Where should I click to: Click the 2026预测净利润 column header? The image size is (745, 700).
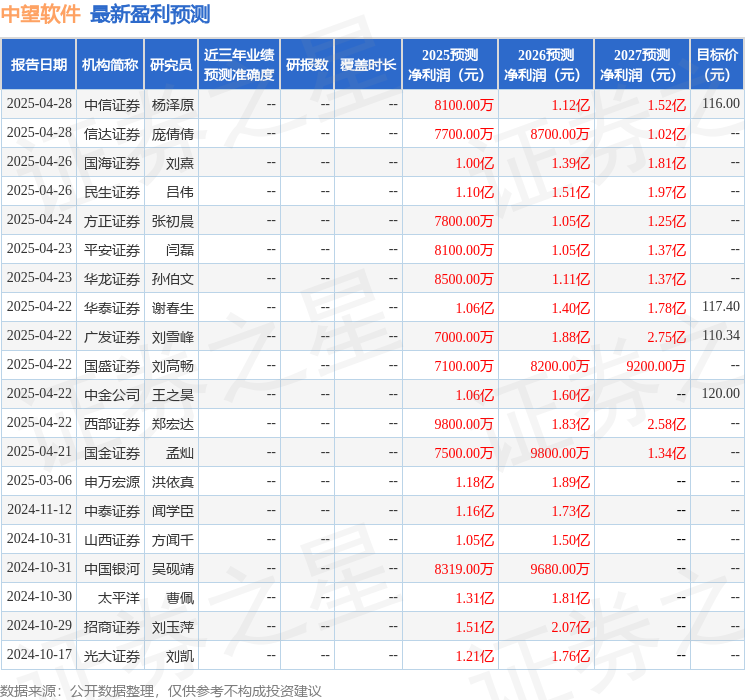point(546,64)
